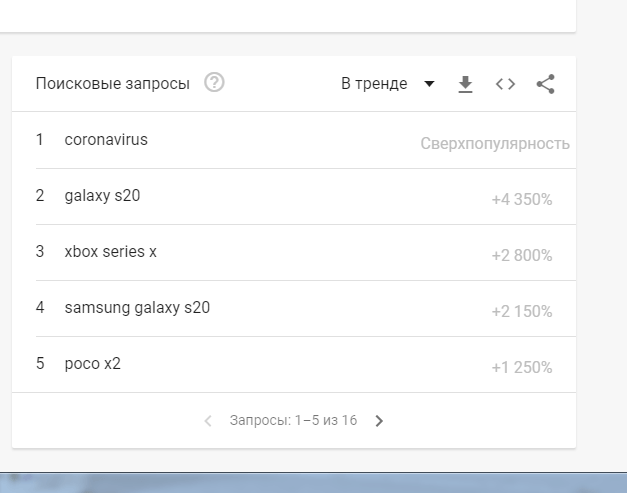Select the "galaxy s20" query
The height and width of the screenshot is (493, 627).
[x=102, y=196]
